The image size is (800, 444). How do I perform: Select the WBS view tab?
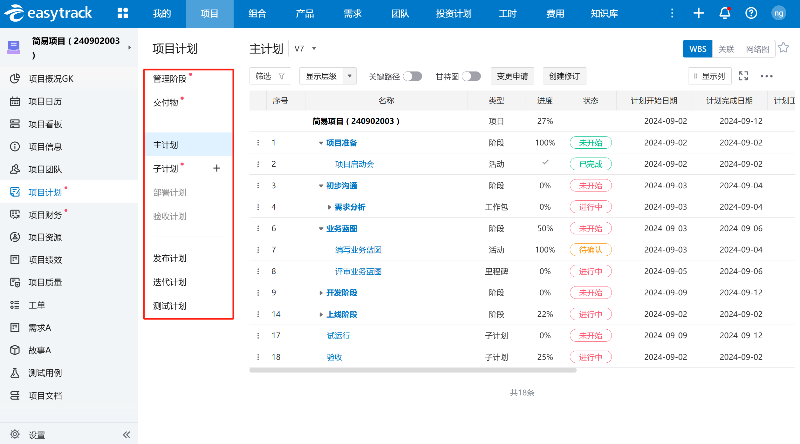pyautogui.click(x=697, y=49)
